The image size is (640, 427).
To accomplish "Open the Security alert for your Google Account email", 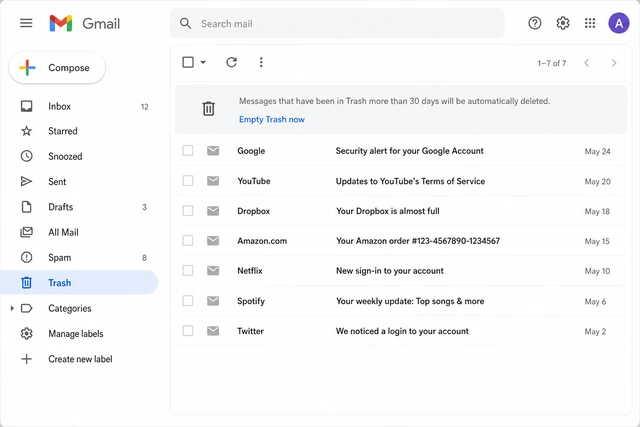I will (x=402, y=151).
